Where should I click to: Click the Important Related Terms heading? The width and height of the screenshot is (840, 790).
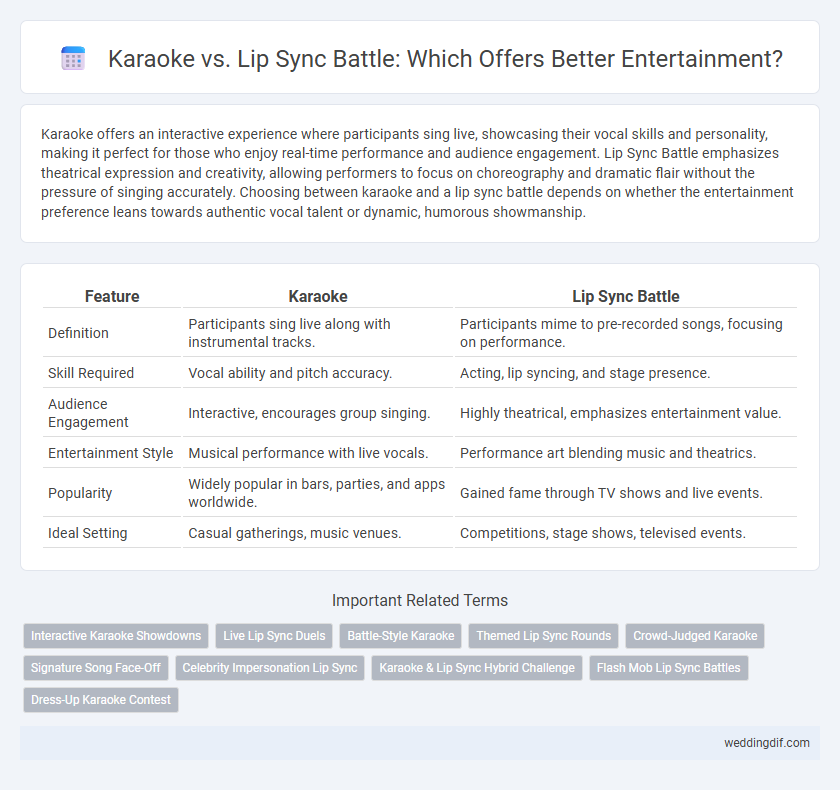pos(420,600)
